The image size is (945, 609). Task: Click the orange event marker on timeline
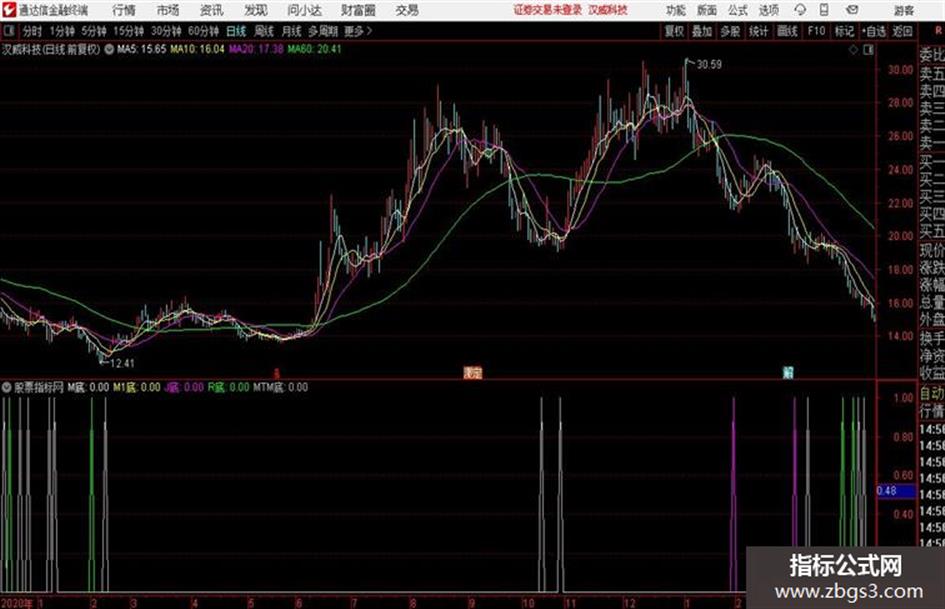click(x=472, y=373)
